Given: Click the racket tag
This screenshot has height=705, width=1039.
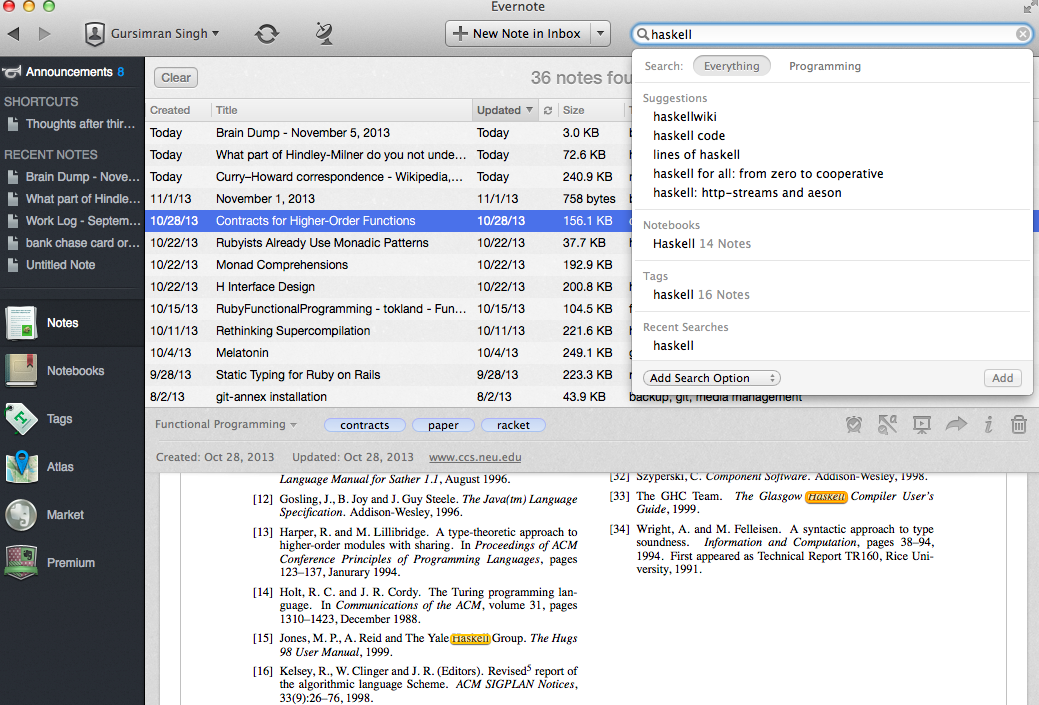Looking at the screenshot, I should click(x=514, y=425).
